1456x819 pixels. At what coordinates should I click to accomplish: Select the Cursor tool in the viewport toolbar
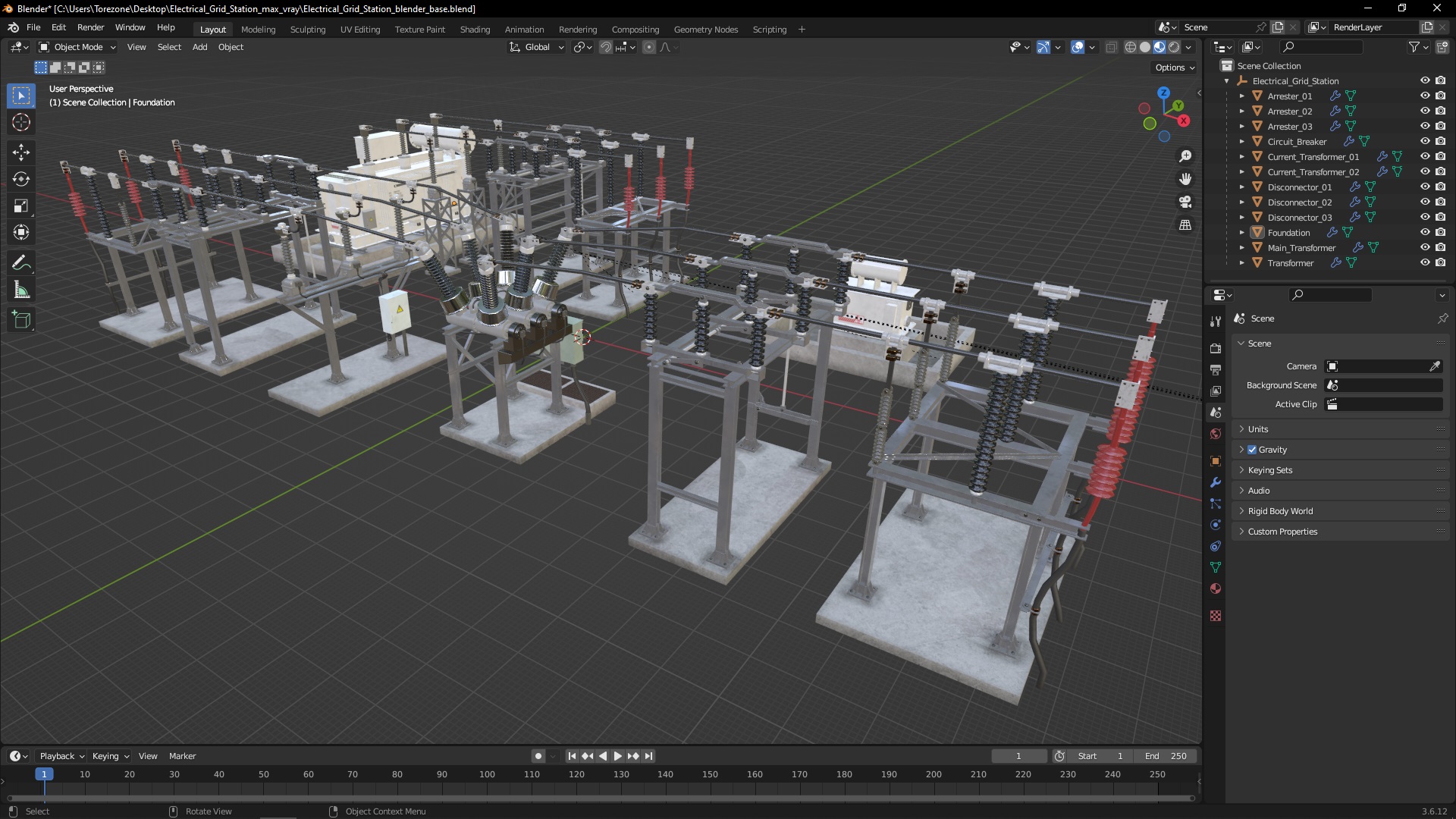pos(21,122)
